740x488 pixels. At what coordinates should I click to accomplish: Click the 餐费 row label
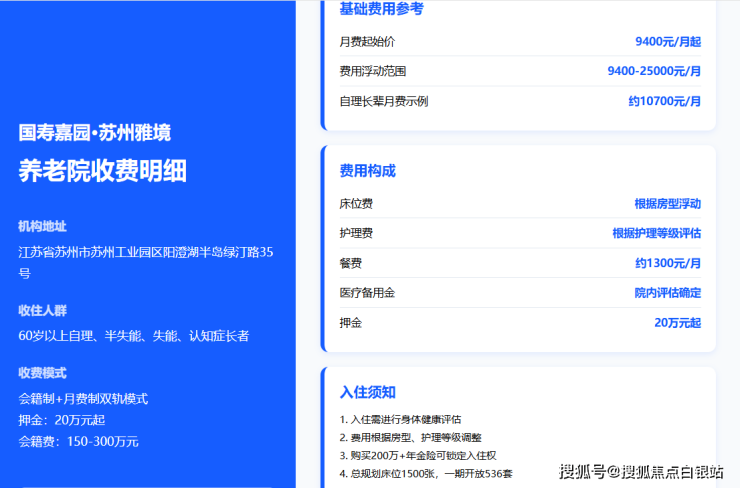point(351,263)
